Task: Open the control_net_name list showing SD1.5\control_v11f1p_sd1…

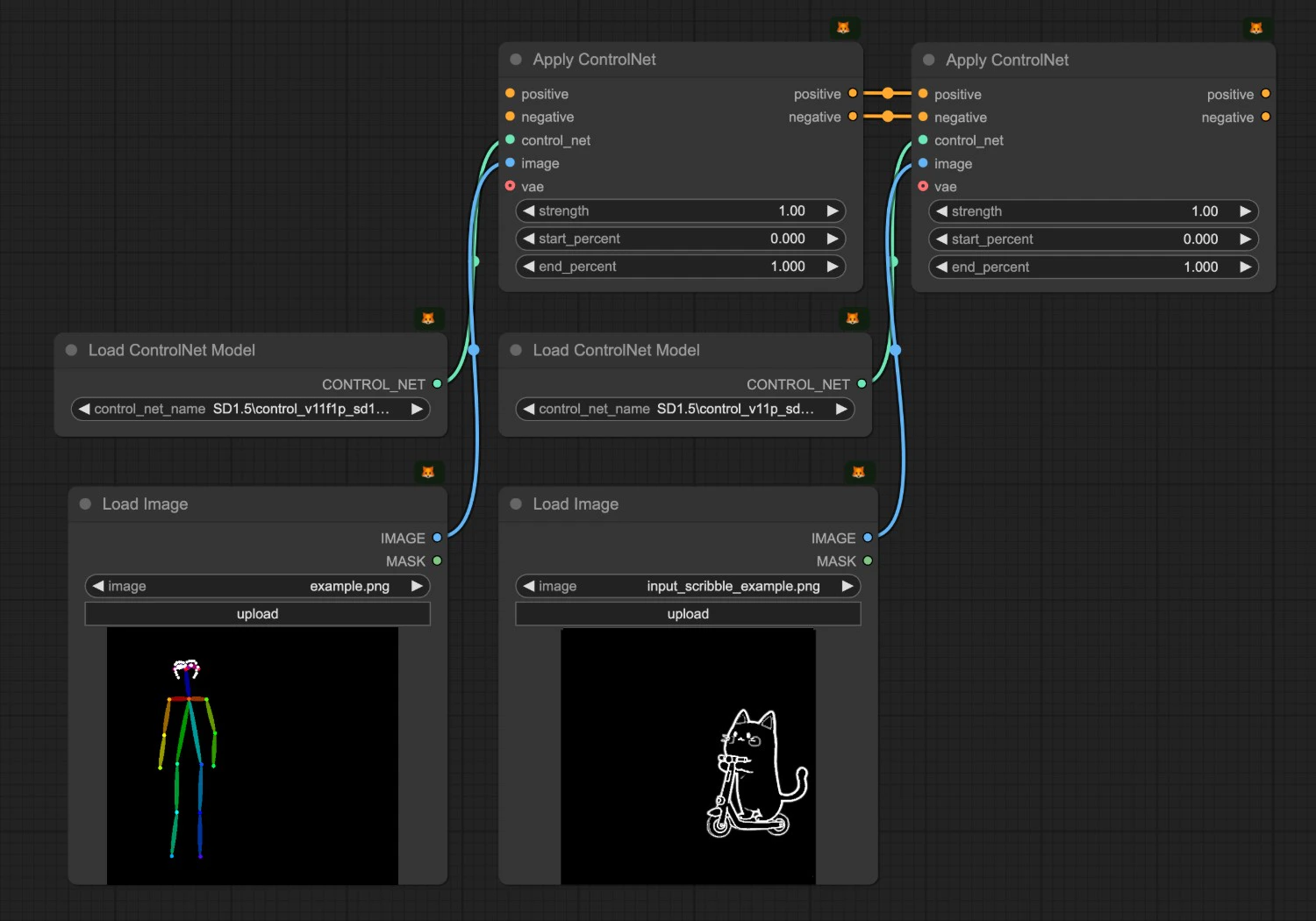Action: [x=251, y=409]
